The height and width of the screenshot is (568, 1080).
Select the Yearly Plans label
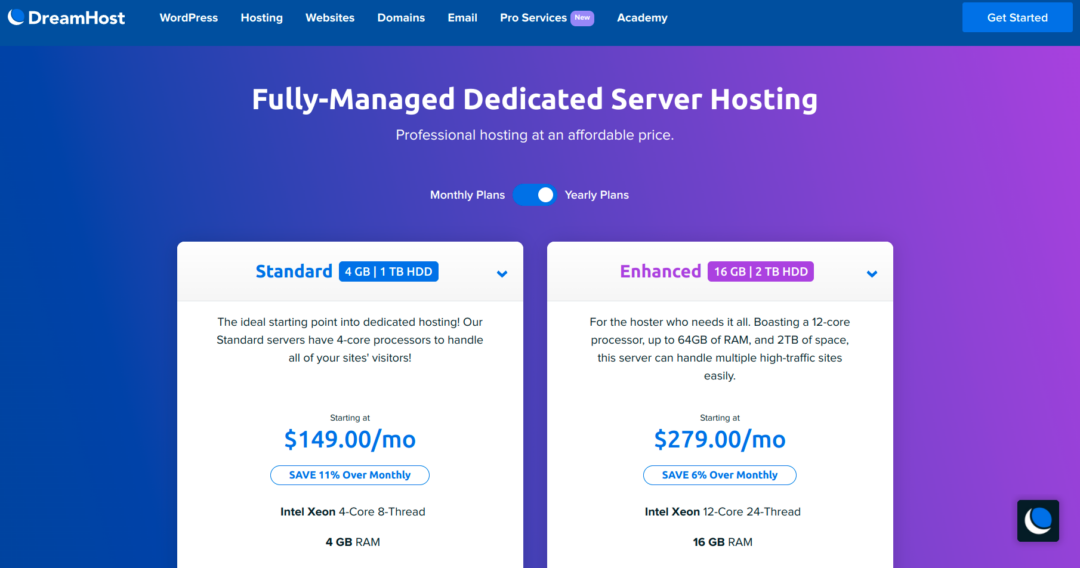[x=596, y=195]
